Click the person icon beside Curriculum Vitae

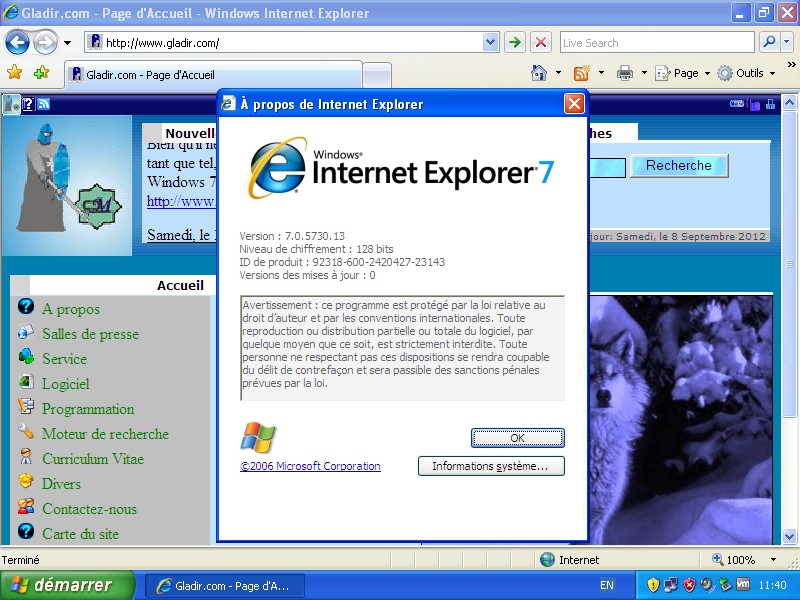tap(26, 456)
